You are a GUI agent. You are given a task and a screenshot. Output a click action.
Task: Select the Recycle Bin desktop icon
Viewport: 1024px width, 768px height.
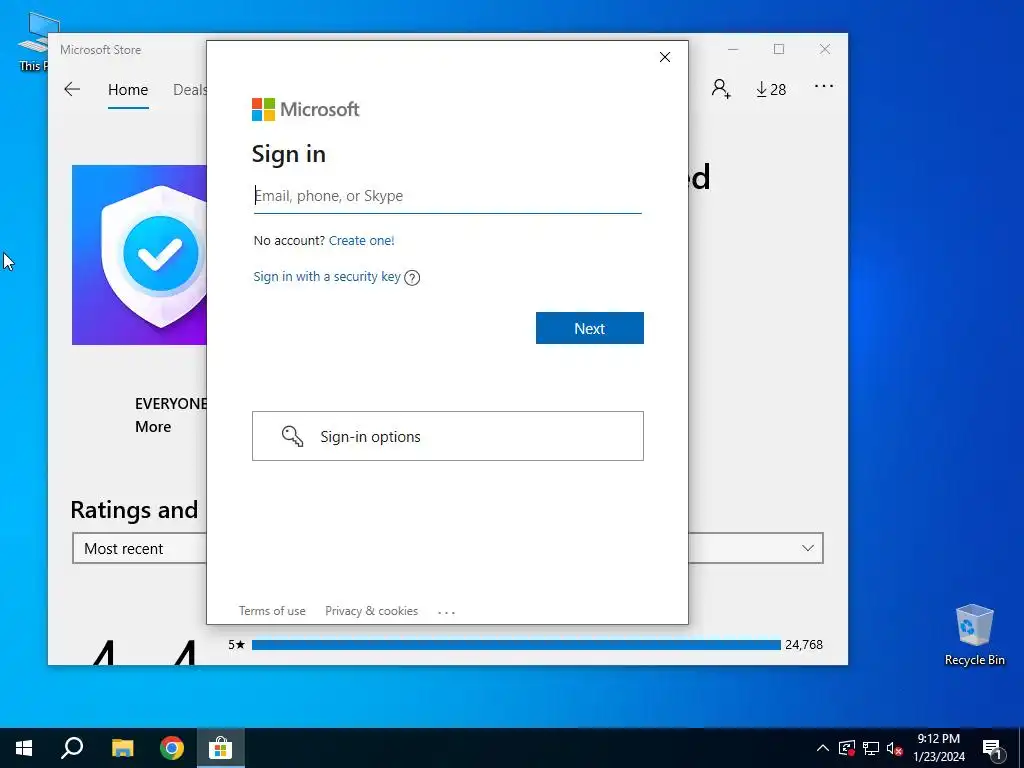[x=974, y=634]
